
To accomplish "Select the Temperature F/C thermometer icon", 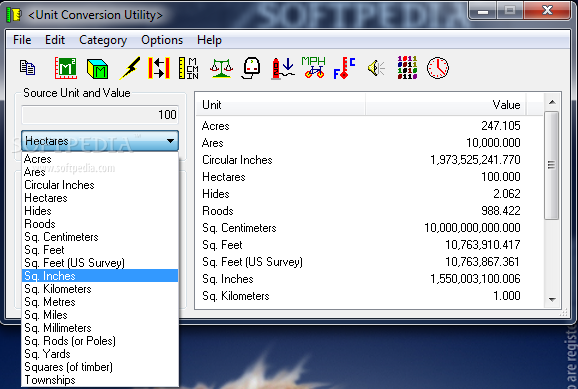I will click(344, 68).
